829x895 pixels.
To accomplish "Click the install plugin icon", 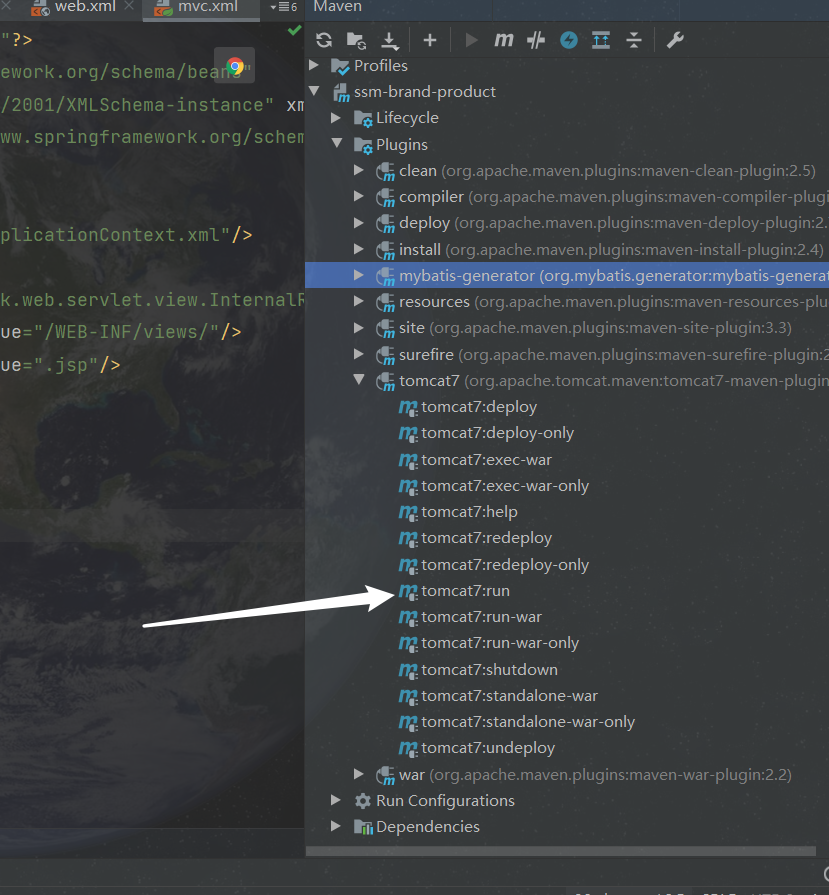I will [x=385, y=250].
